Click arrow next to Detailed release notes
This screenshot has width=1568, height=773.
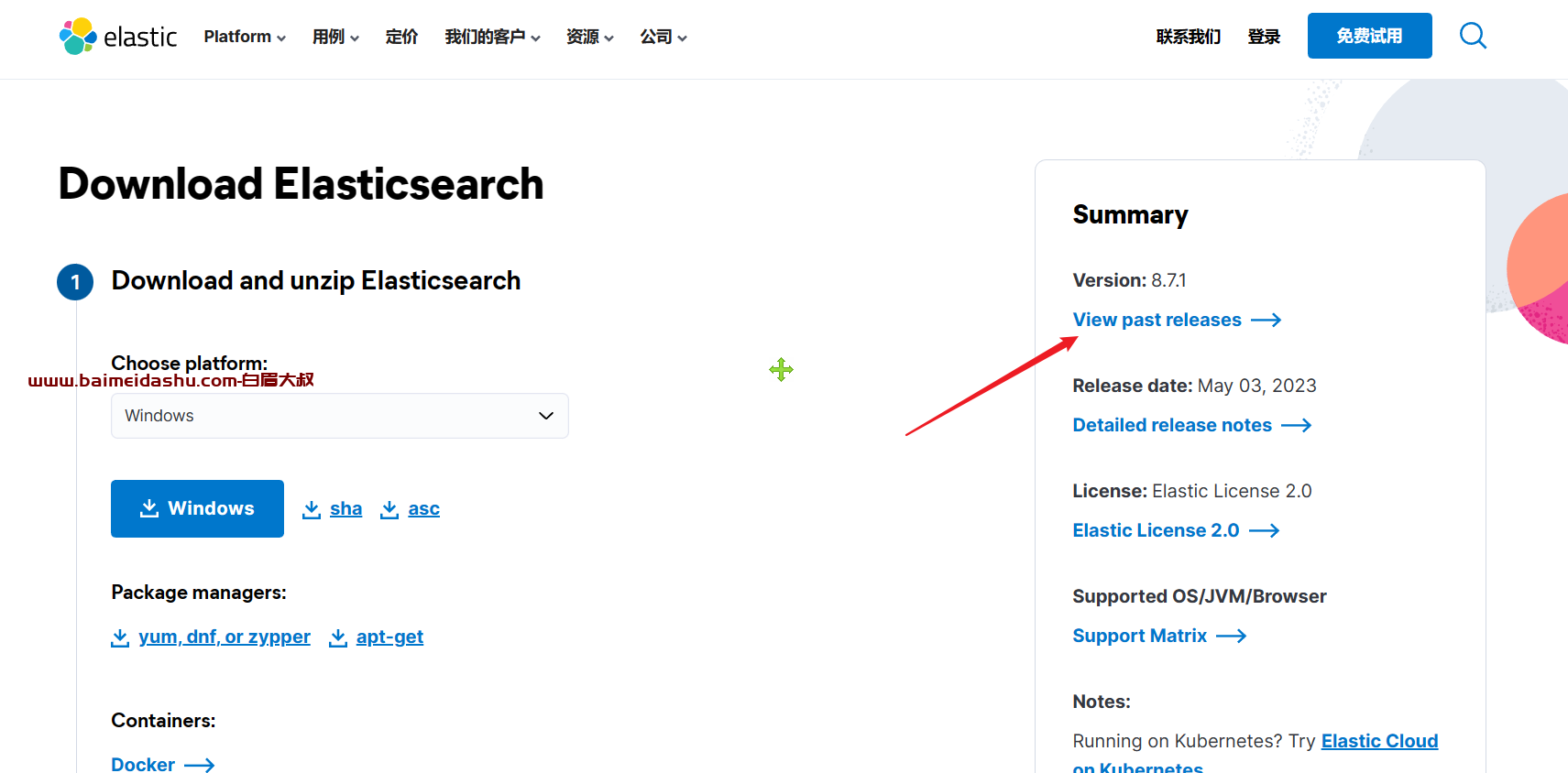(x=1297, y=425)
